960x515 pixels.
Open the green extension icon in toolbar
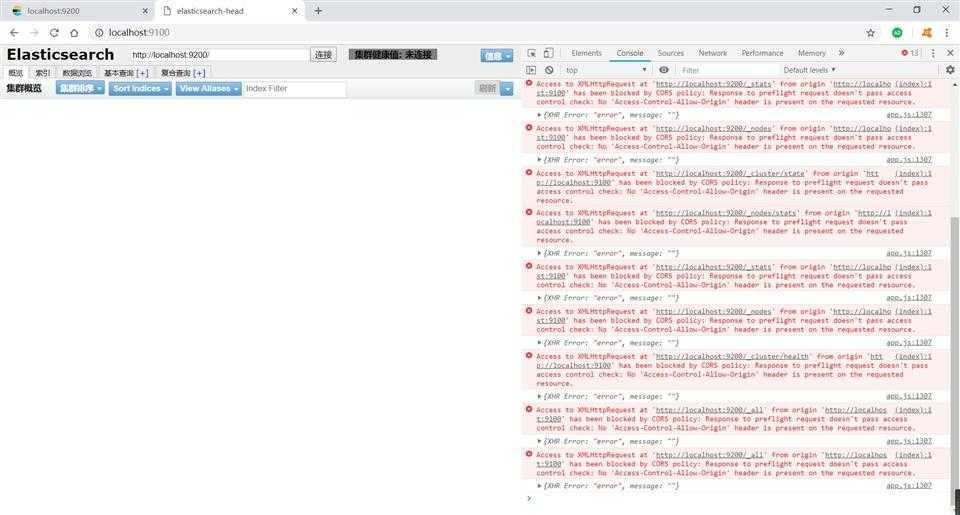pyautogui.click(x=897, y=32)
